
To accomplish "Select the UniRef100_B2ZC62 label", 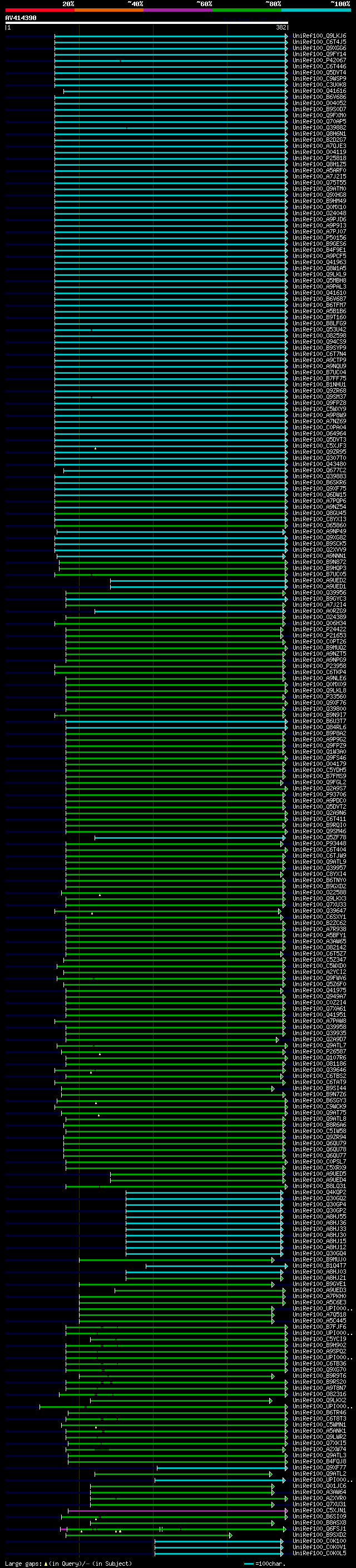I will pos(319,923).
